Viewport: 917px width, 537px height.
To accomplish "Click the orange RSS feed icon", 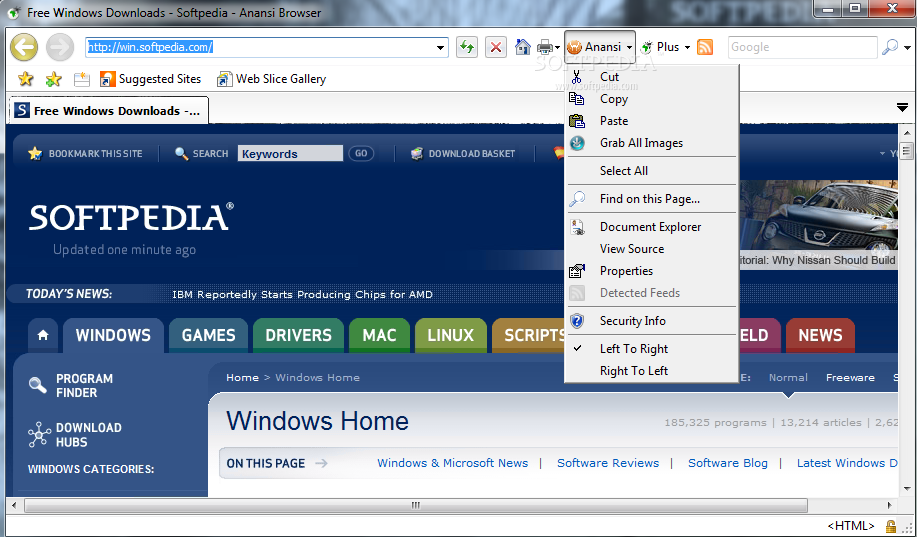I will tap(705, 47).
